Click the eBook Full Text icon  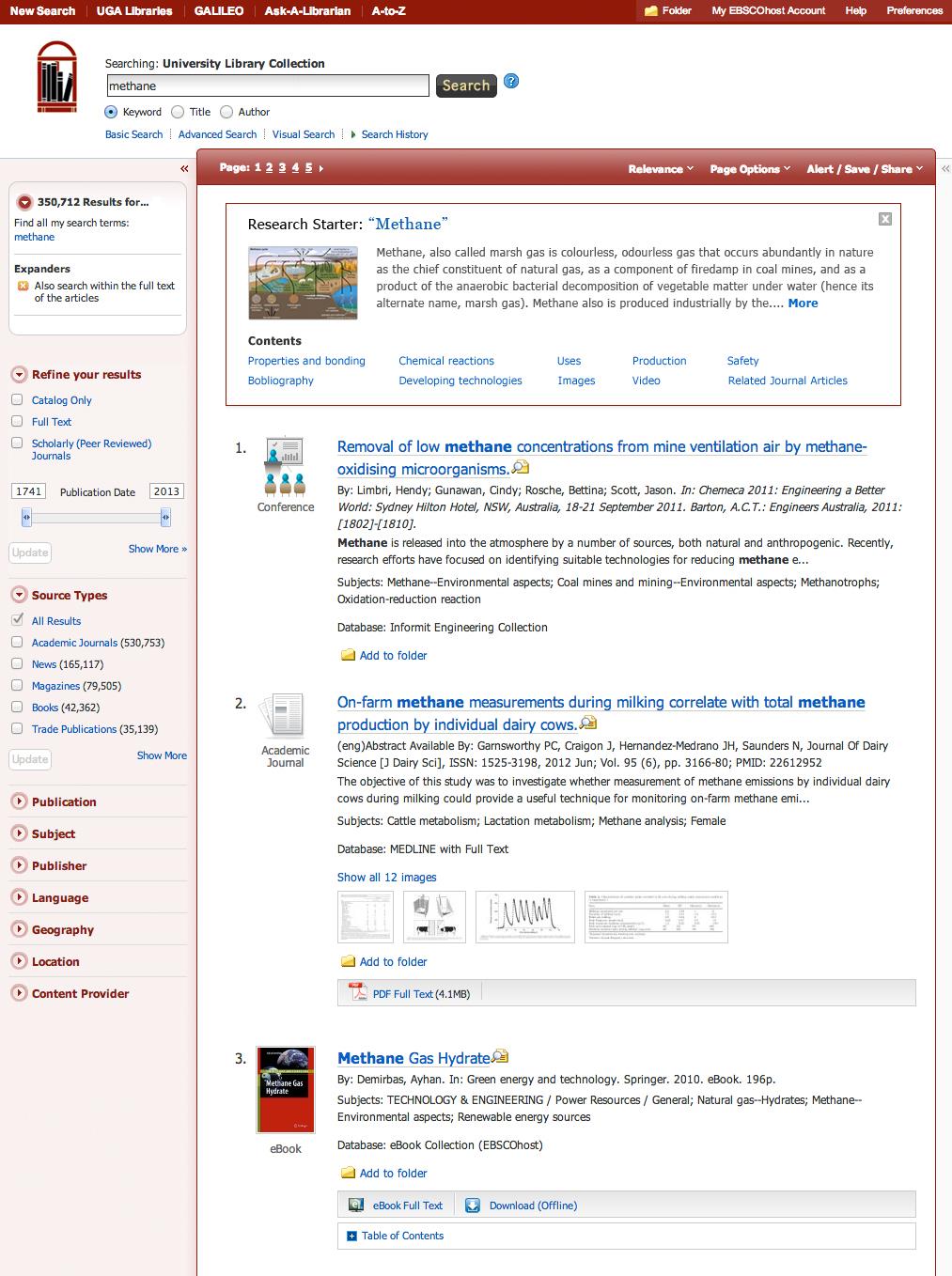coord(356,1205)
